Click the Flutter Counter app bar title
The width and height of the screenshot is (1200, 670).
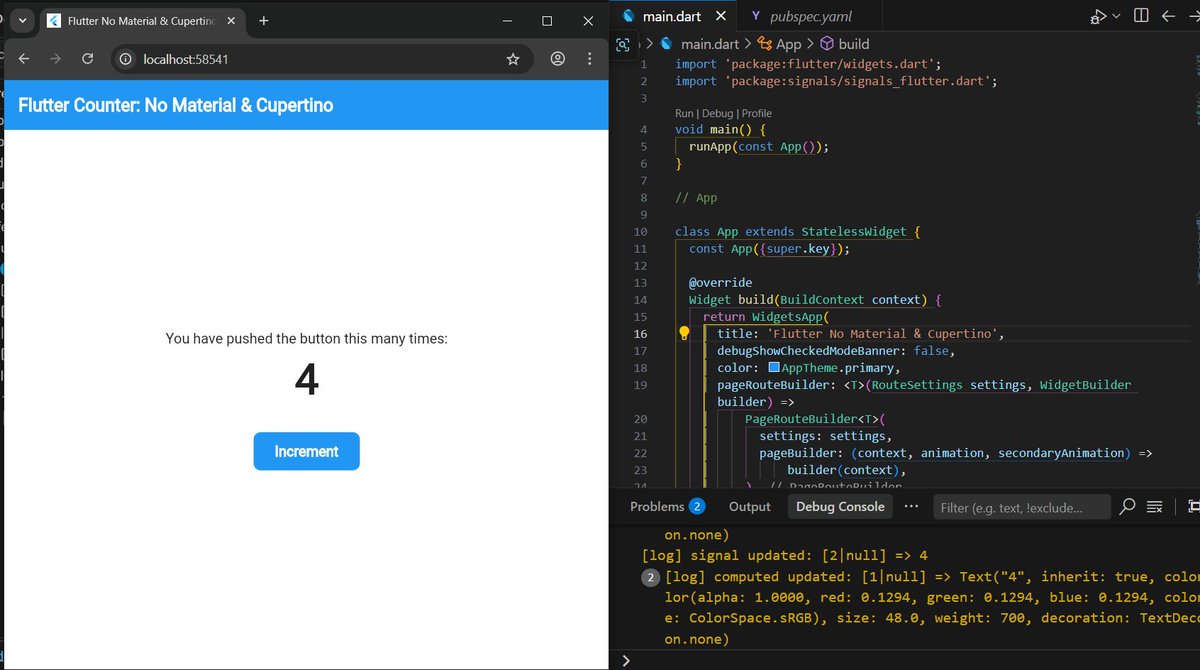tap(176, 105)
